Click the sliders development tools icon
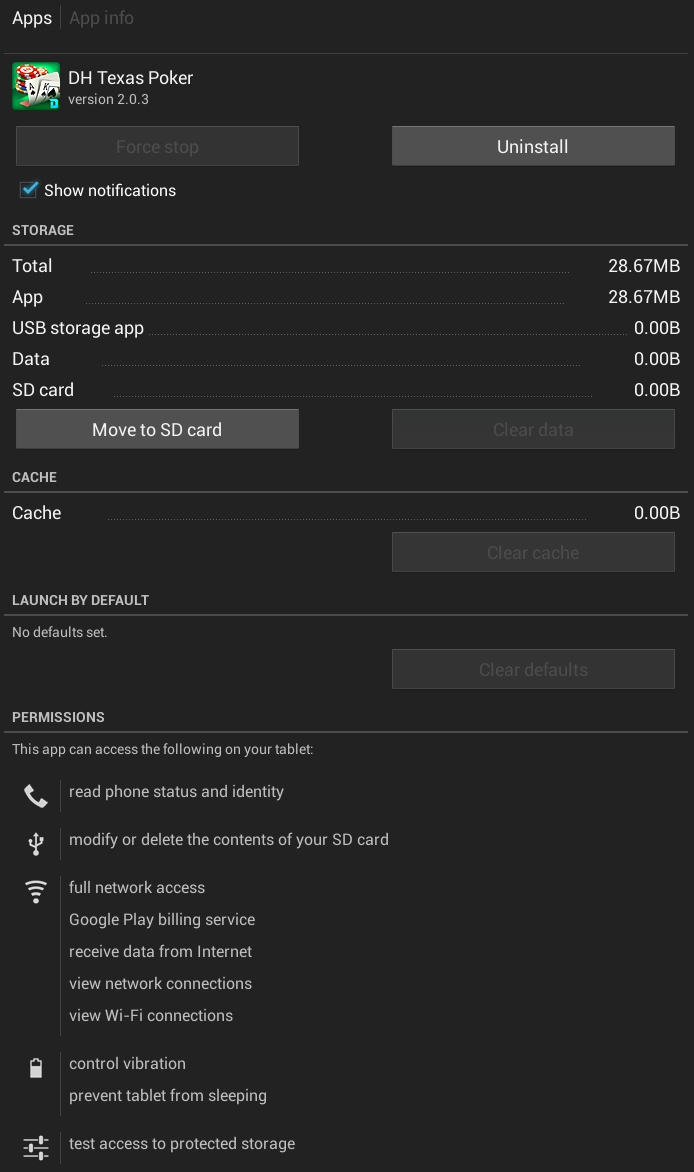 point(36,1147)
